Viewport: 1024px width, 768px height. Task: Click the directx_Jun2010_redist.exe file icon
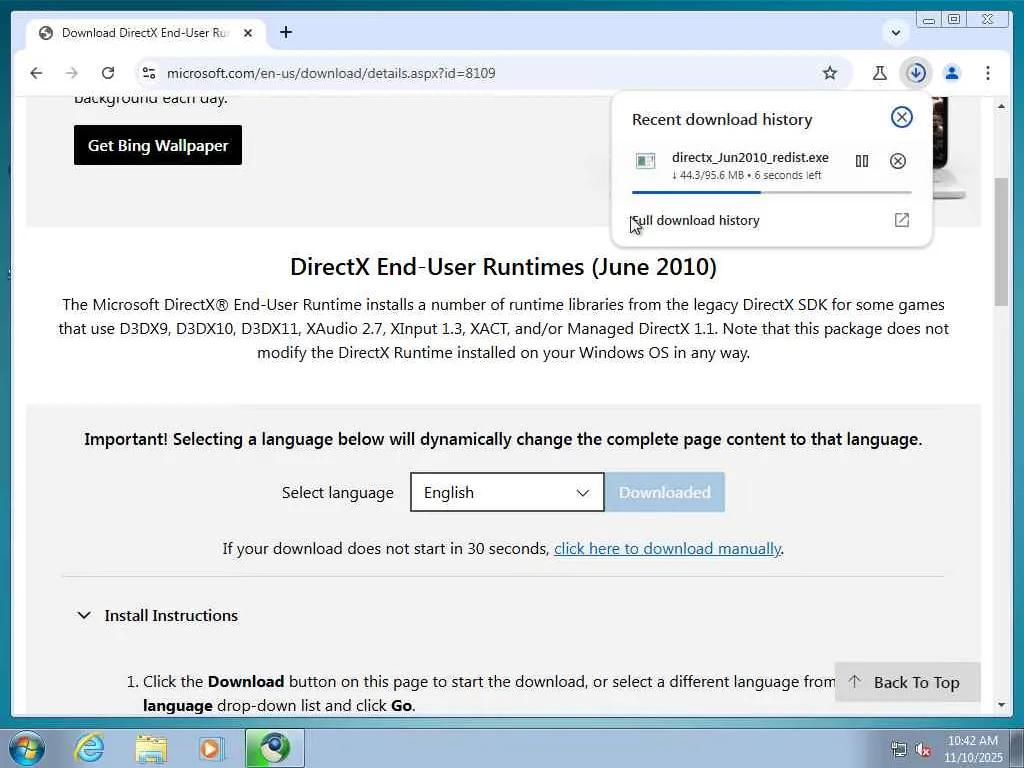pos(645,161)
